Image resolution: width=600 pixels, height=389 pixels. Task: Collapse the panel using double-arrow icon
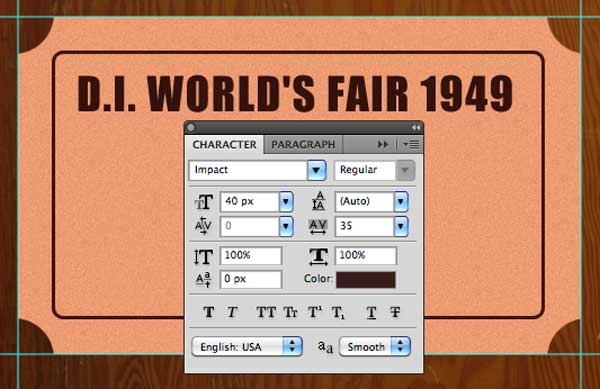pyautogui.click(x=416, y=128)
